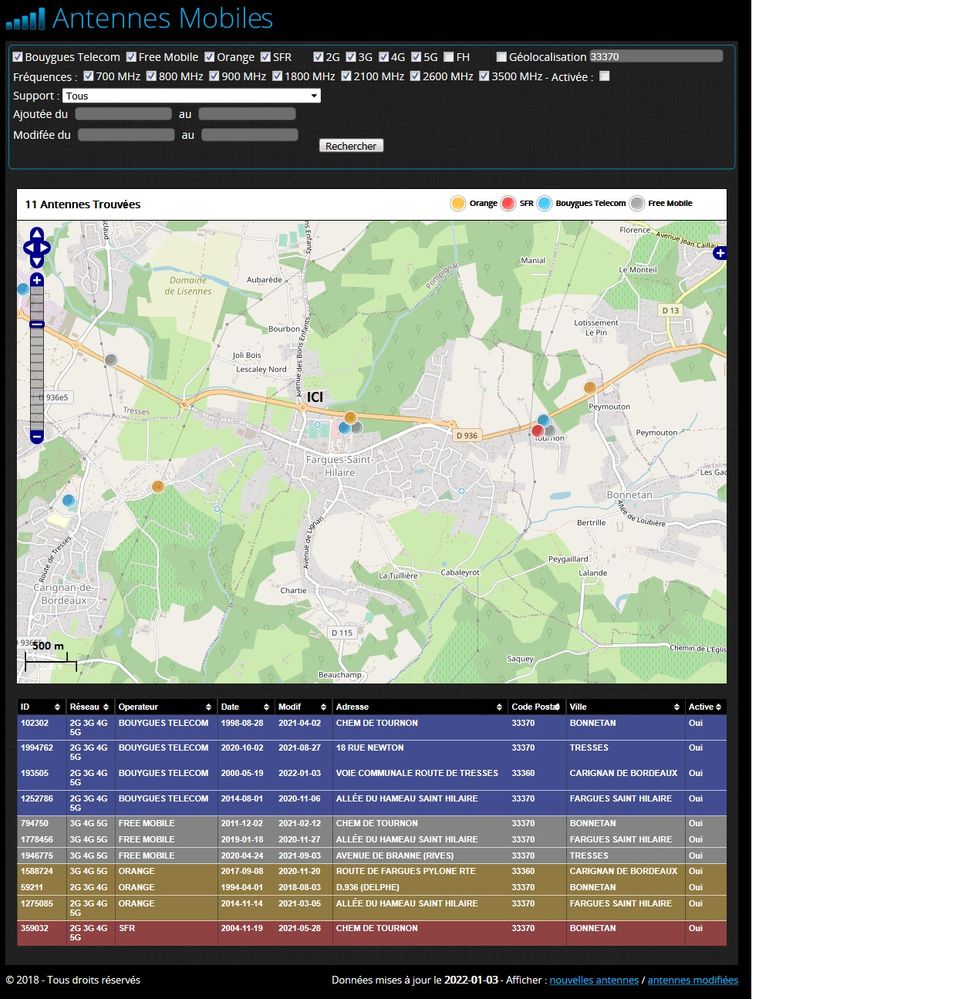Screen dimensions: 958x999
Task: Select the Bouygues row at 18 Rue Newton
Action: (370, 753)
